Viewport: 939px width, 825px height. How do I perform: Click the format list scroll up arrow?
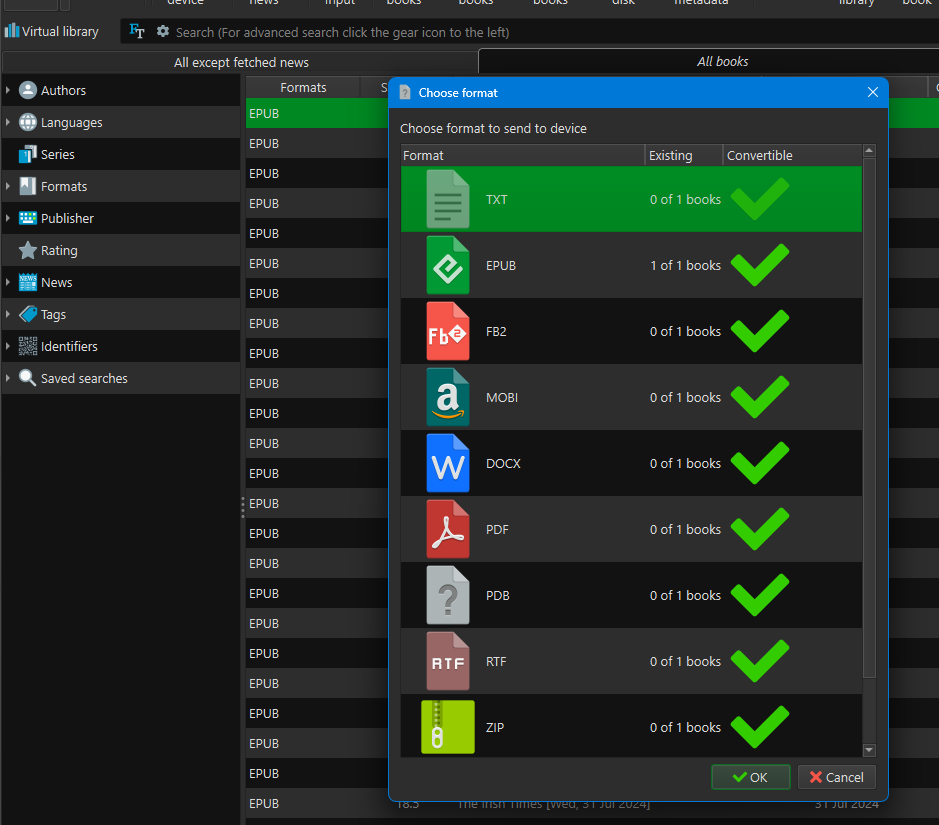[869, 150]
